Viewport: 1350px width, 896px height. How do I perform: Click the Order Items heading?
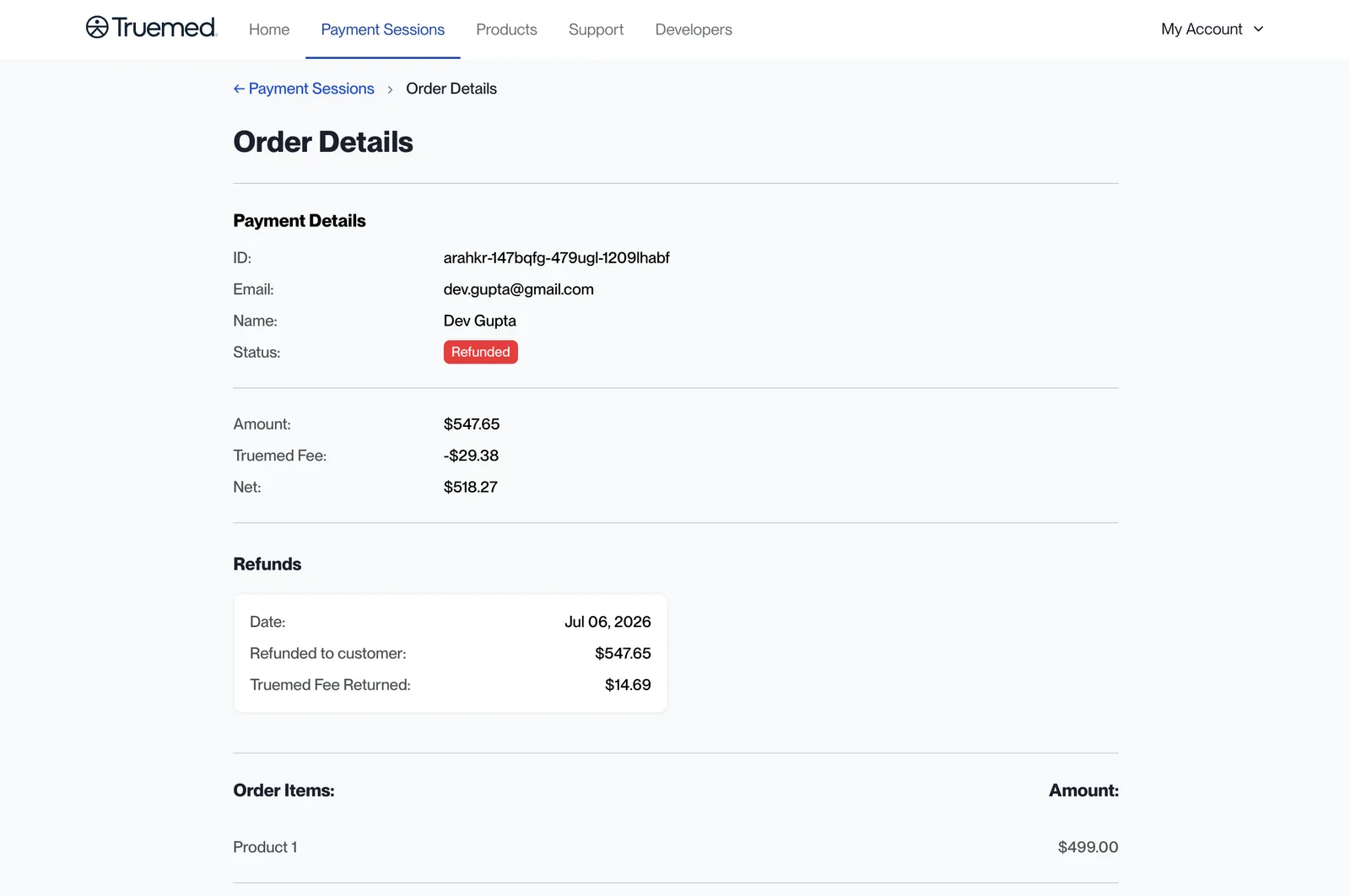pos(283,791)
